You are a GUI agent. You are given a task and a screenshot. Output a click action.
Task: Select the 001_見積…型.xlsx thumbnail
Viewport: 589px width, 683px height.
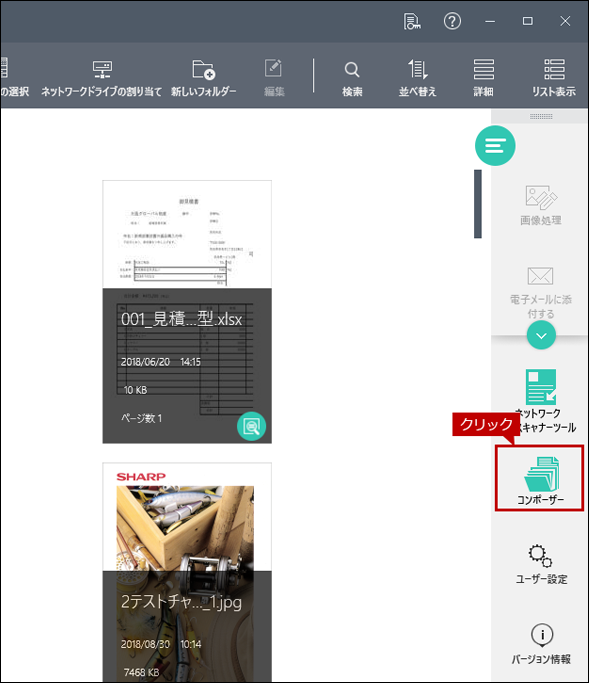click(187, 311)
